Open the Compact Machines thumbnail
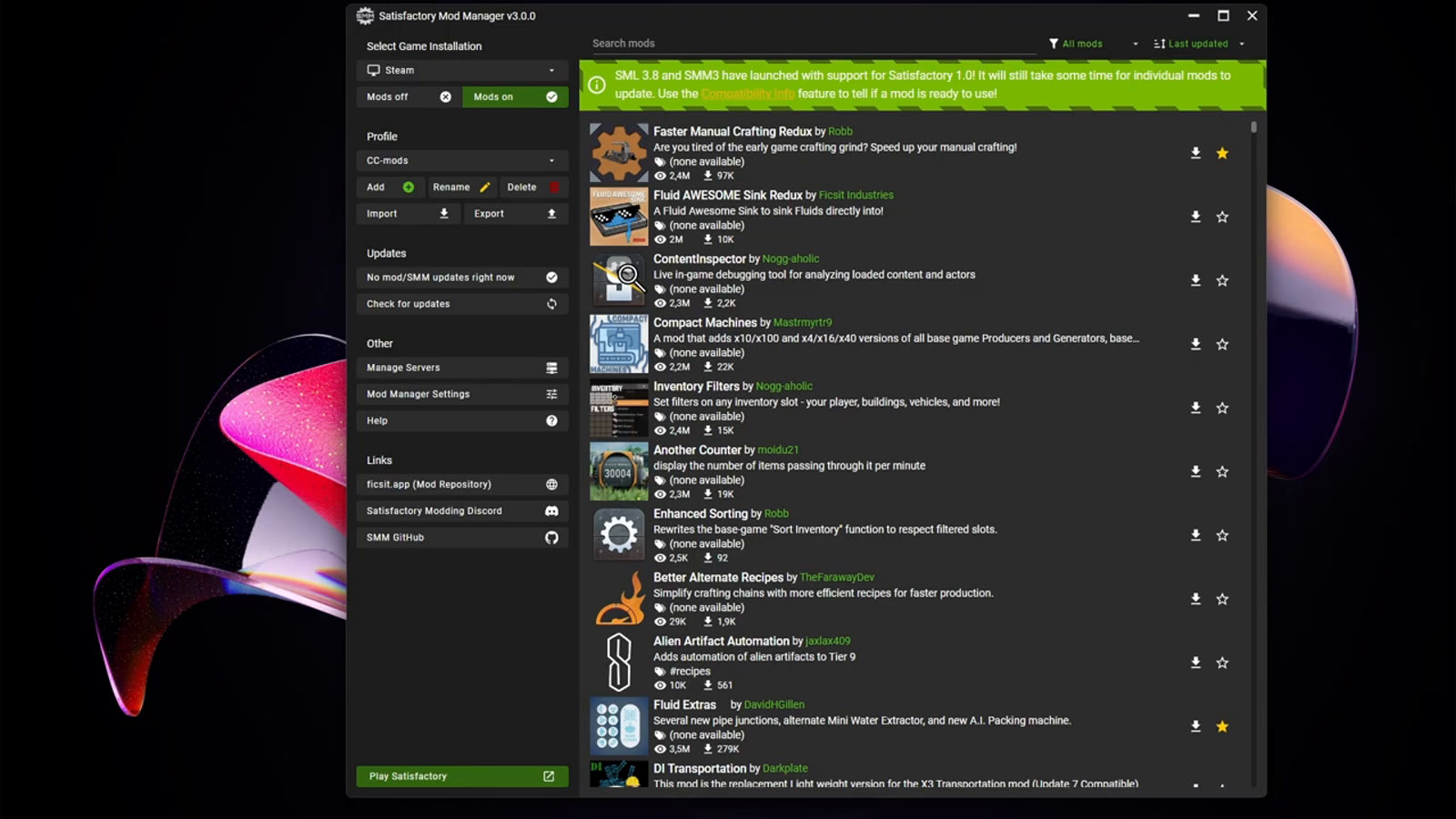 tap(619, 344)
